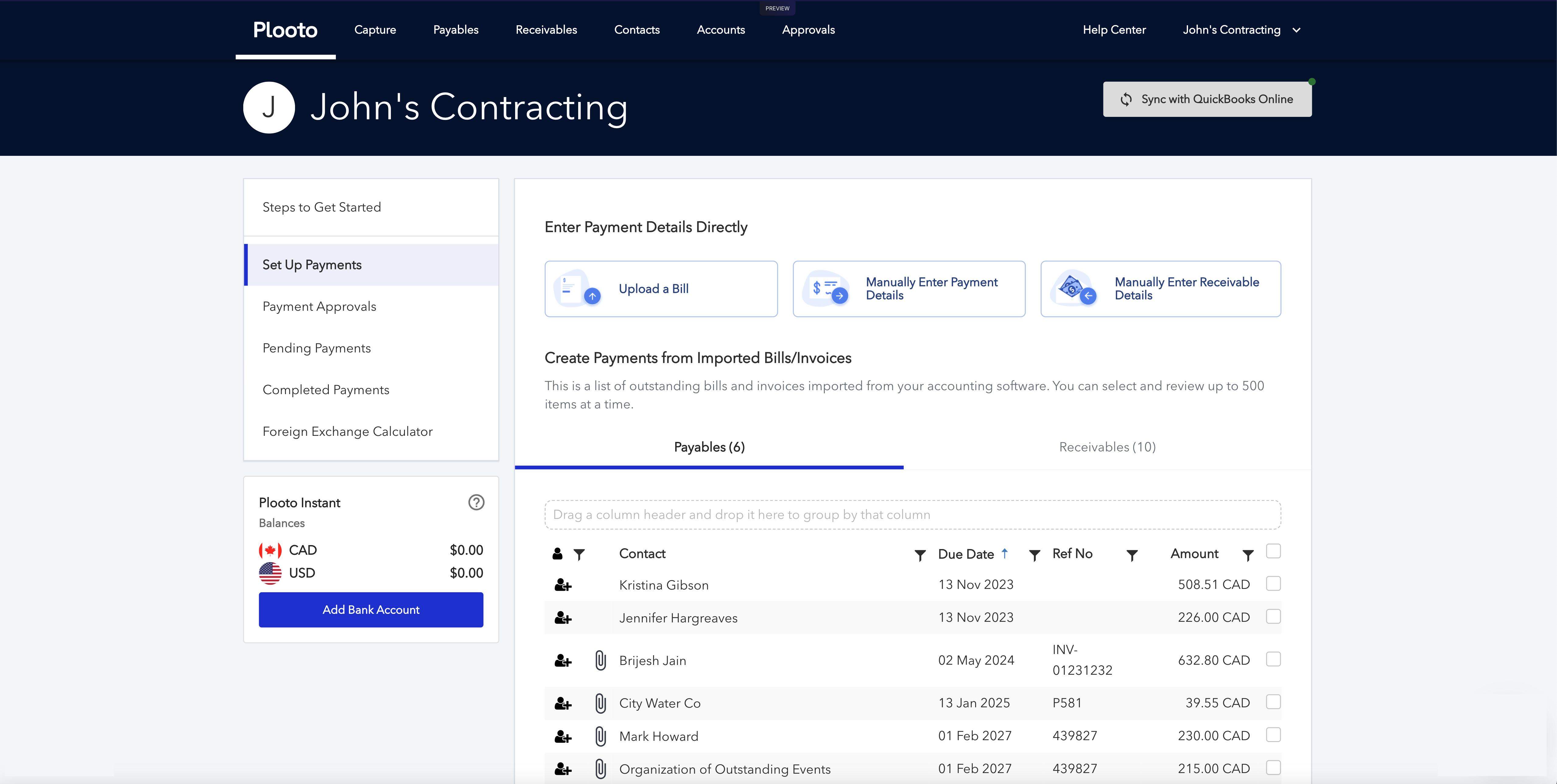Open the Foreign Exchange Calculator sidebar item
This screenshot has height=784, width=1557.
tap(348, 431)
